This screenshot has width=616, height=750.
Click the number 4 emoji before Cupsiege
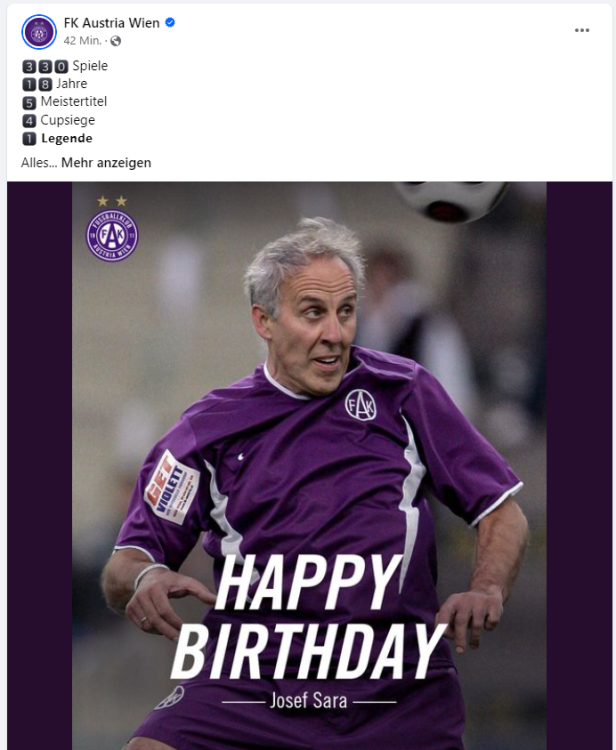click(29, 121)
